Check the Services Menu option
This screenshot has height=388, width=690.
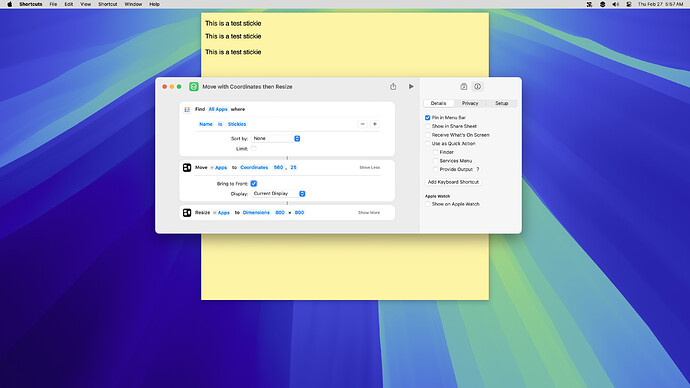point(435,161)
